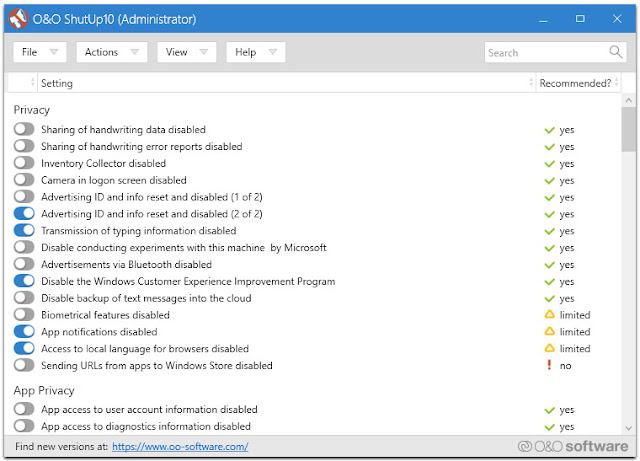This screenshot has width=640, height=461.
Task: Enable Sharing of handwriting data disabled toggle
Action: (24, 129)
